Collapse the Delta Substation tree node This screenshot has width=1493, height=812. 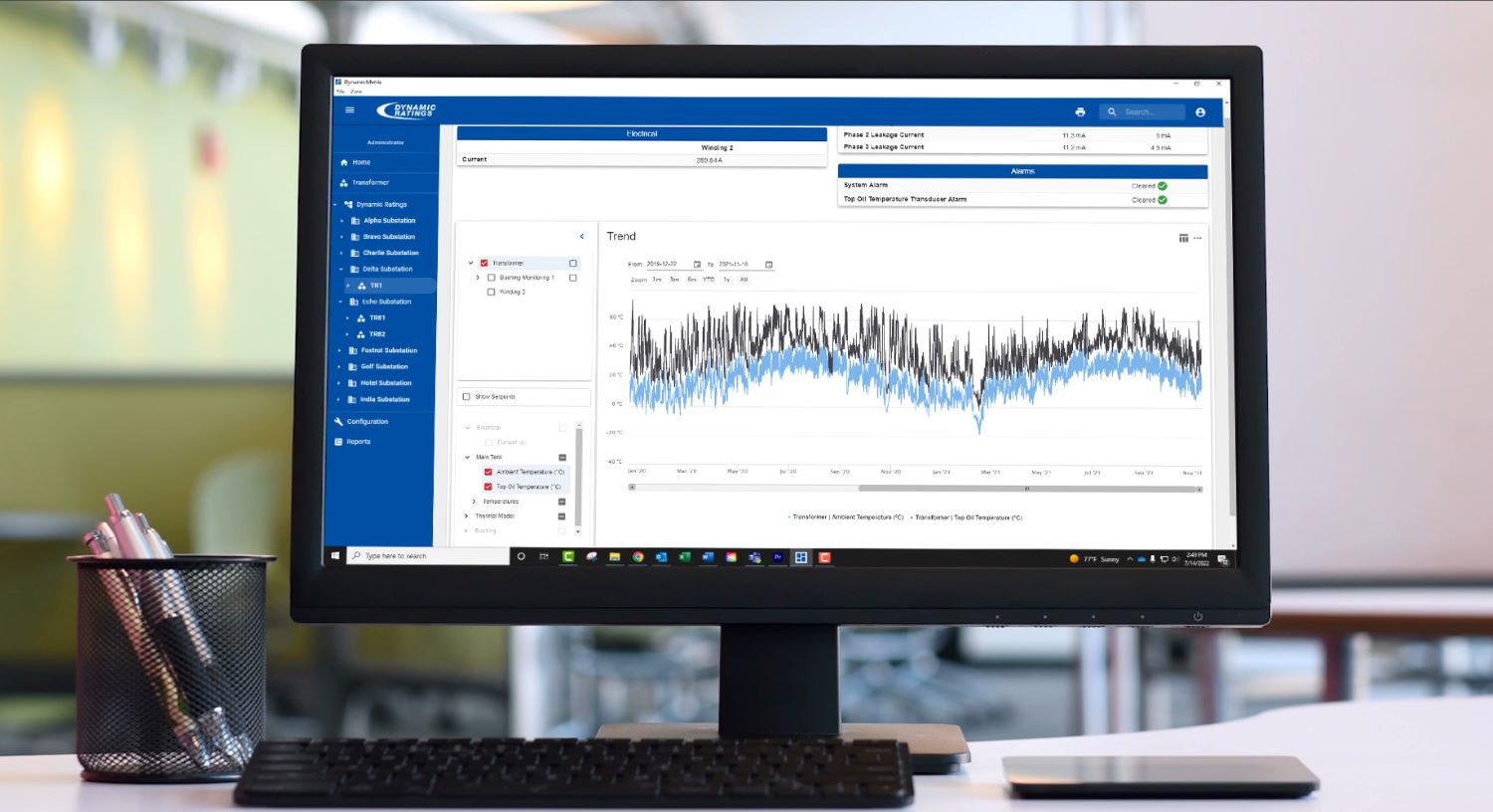click(x=341, y=269)
